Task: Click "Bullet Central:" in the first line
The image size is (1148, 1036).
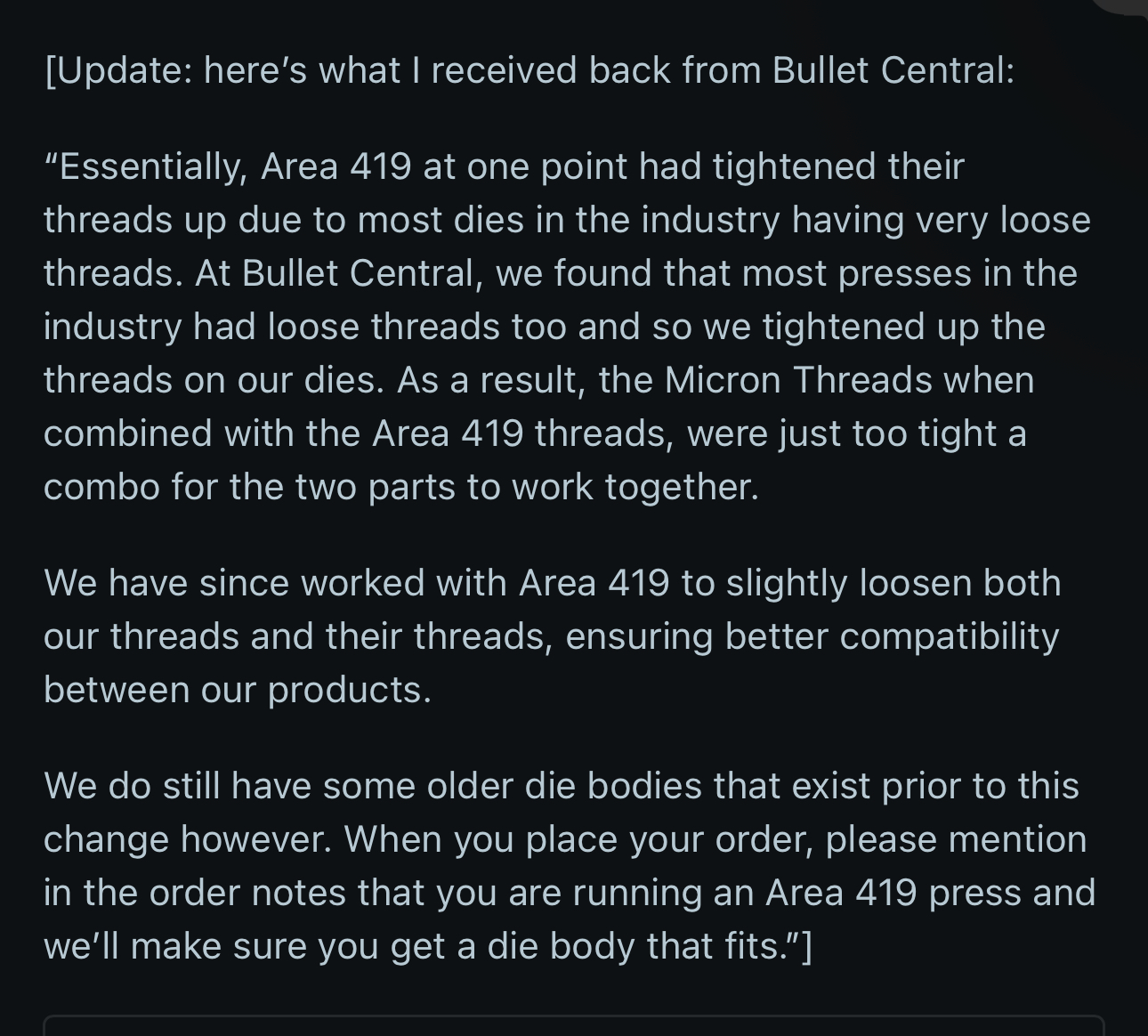Action: [893, 70]
